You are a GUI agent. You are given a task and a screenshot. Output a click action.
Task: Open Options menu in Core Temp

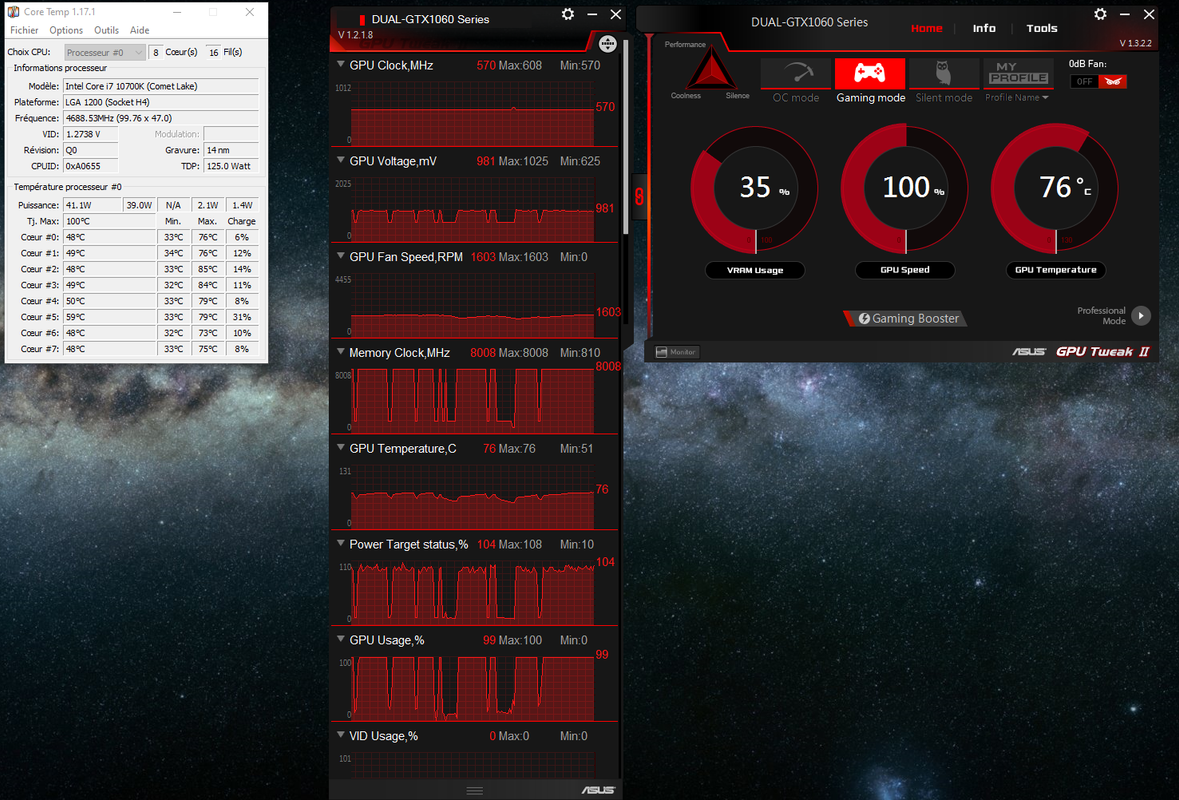[x=66, y=30]
